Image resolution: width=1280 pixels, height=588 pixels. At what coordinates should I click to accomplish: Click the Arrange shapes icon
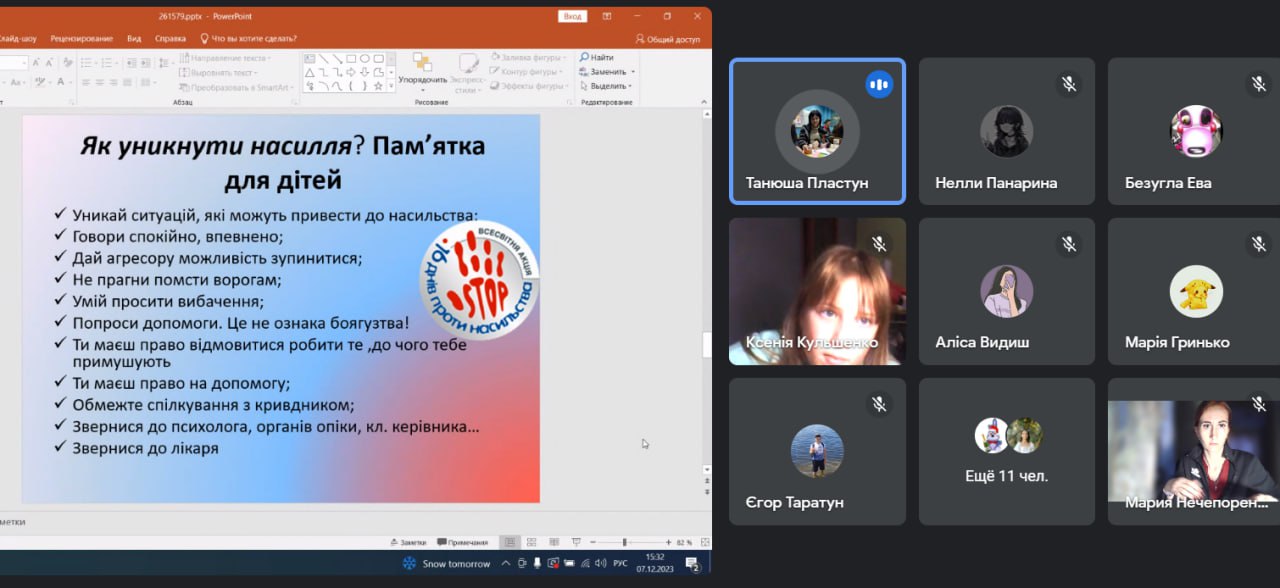click(x=422, y=64)
